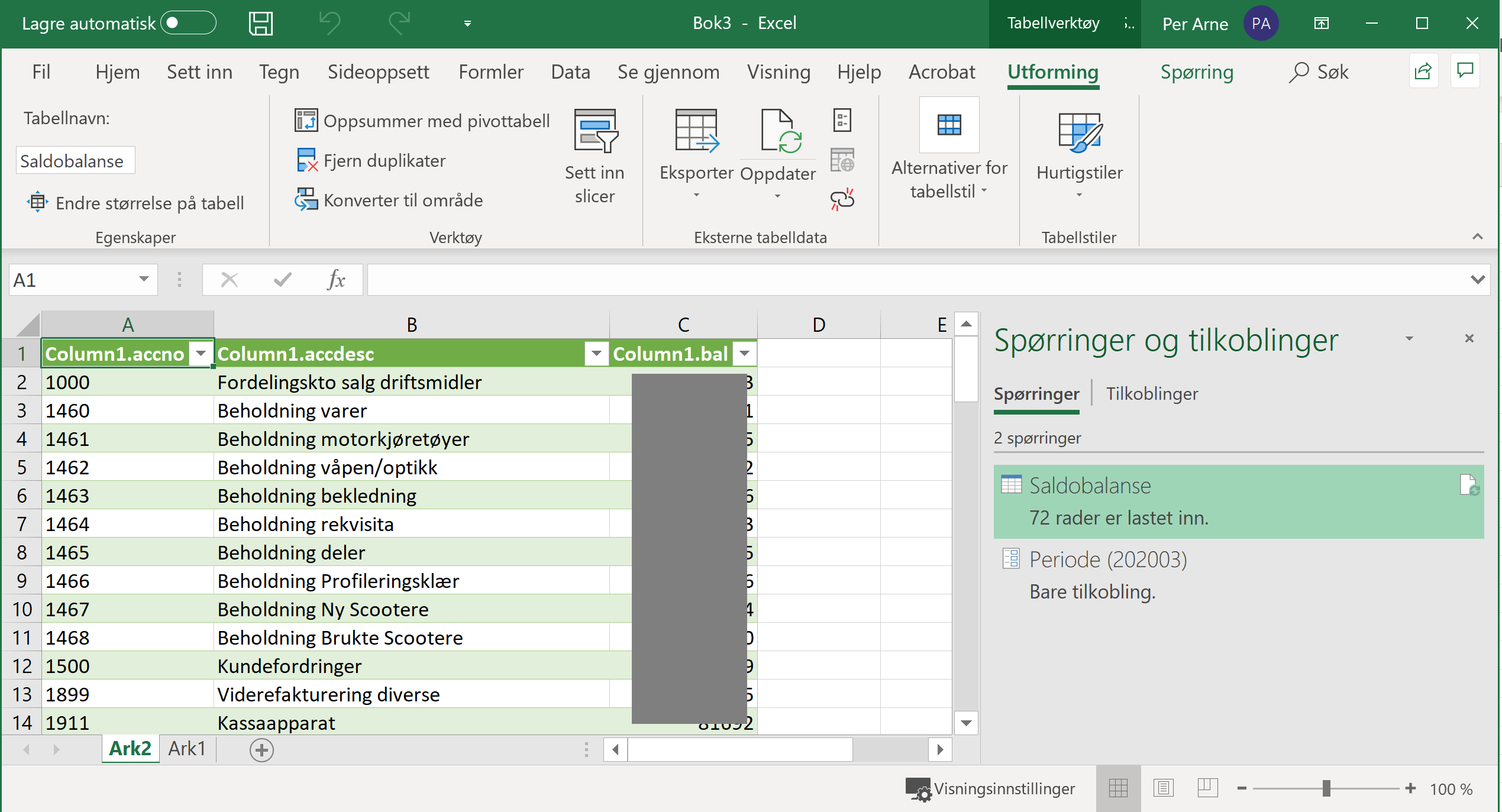Open Column1.accno filter dropdown
Image resolution: width=1502 pixels, height=812 pixels.
(x=201, y=354)
